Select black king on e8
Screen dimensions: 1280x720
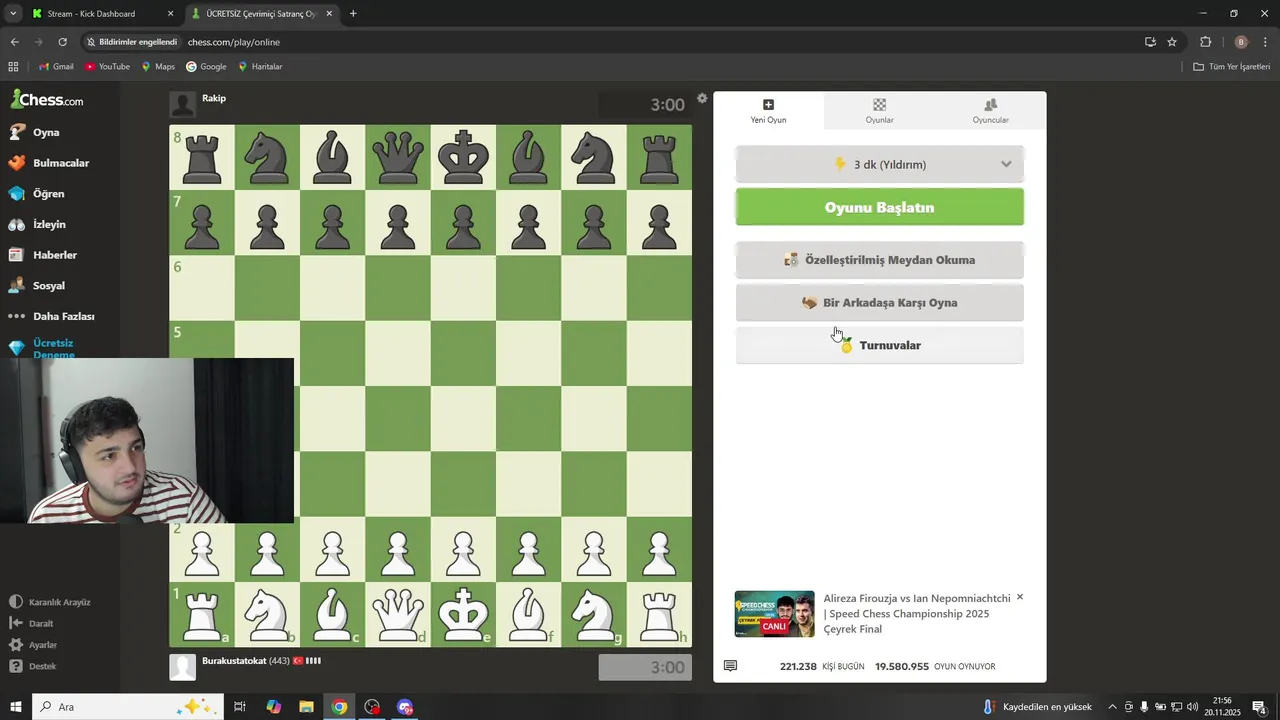click(x=463, y=158)
